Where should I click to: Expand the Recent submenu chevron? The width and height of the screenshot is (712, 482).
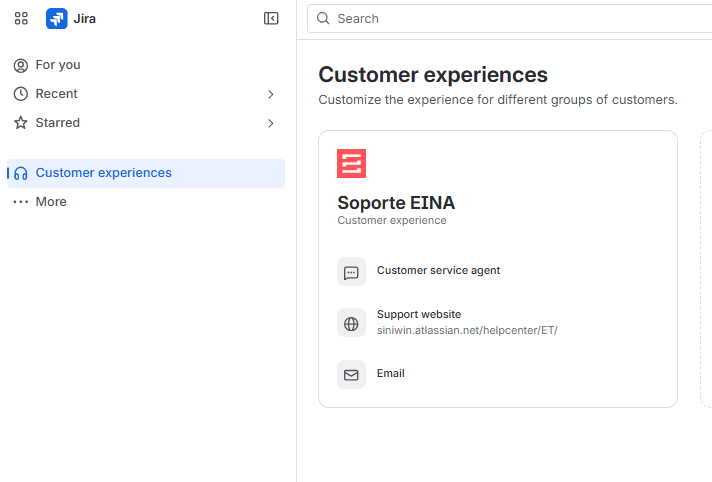pos(270,94)
